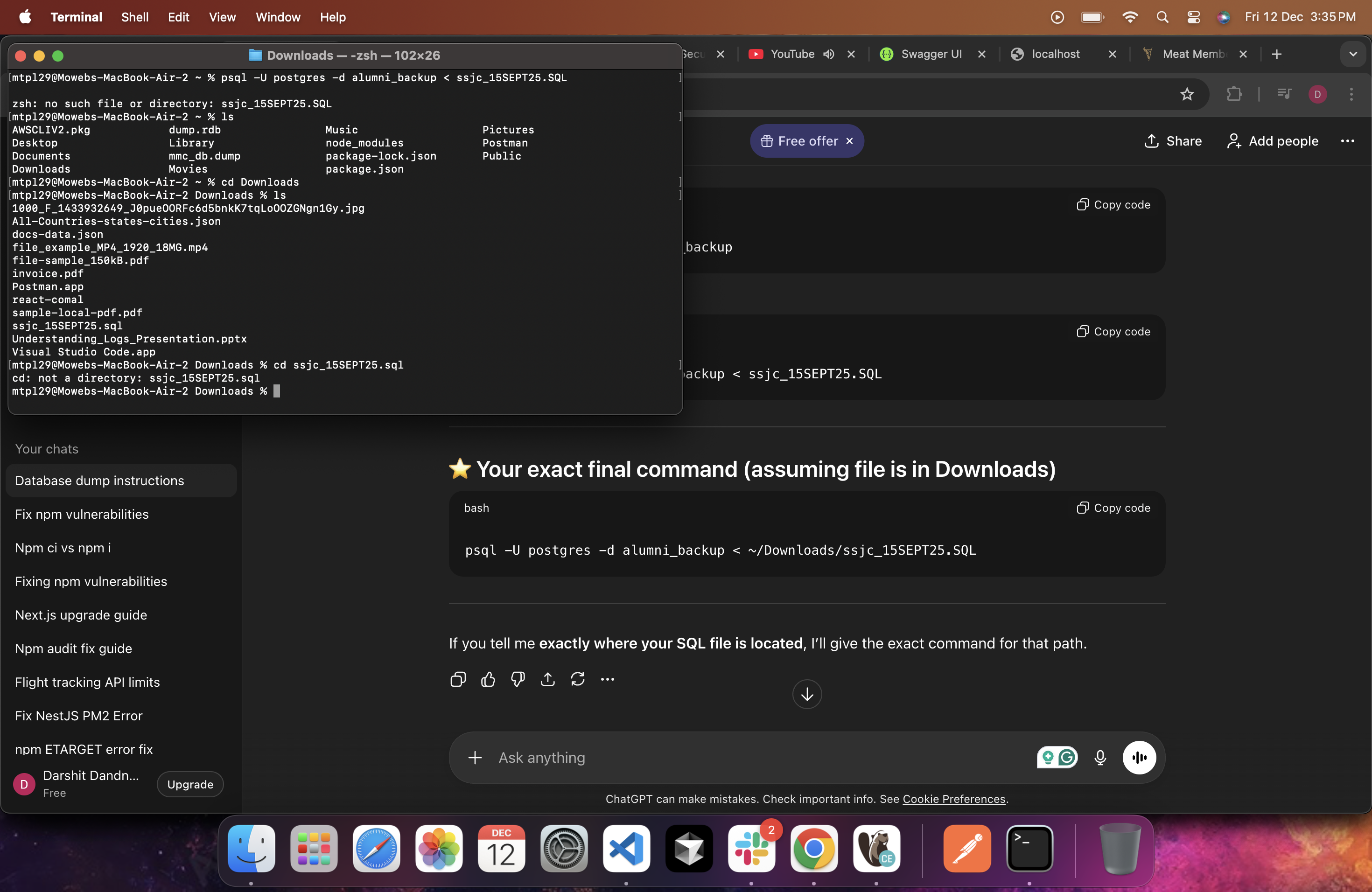Open the chat options three-dot menu
1372x892 pixels.
click(x=1347, y=141)
